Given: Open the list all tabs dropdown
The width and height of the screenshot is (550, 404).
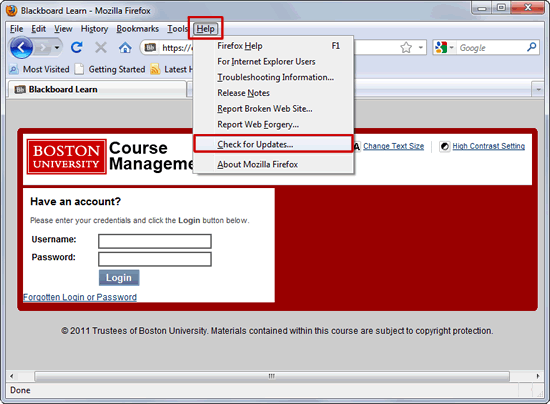Looking at the screenshot, I should 538,89.
